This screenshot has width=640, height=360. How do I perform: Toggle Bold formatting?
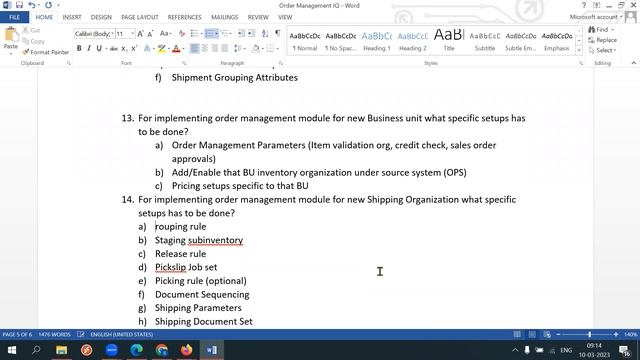pos(79,49)
